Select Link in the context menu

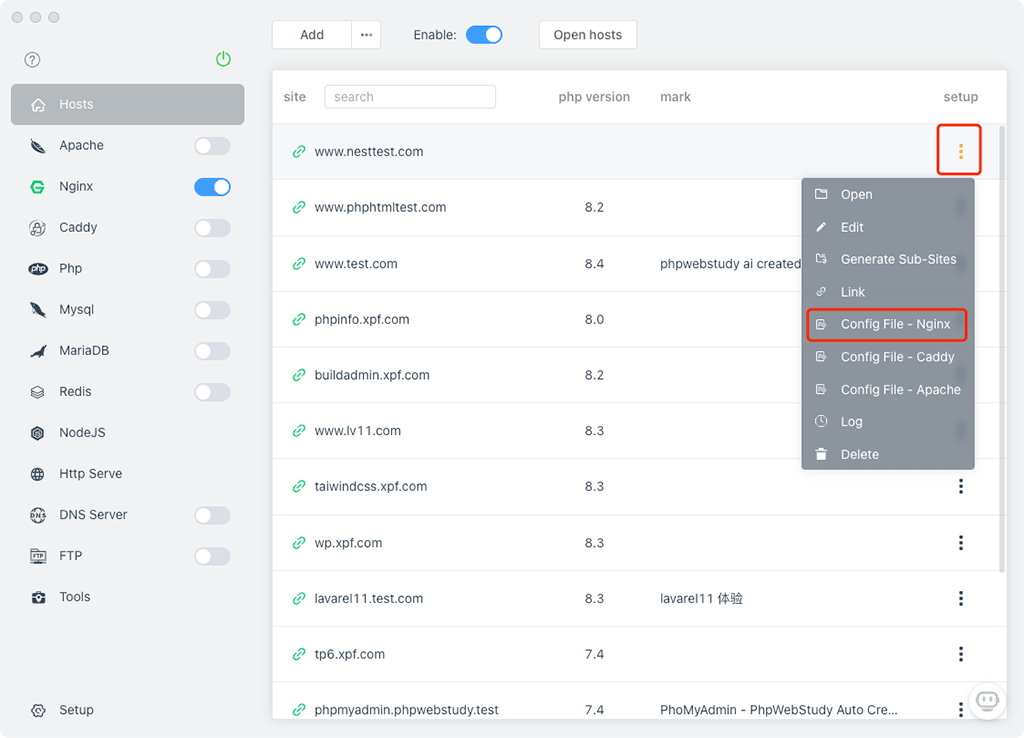point(888,292)
